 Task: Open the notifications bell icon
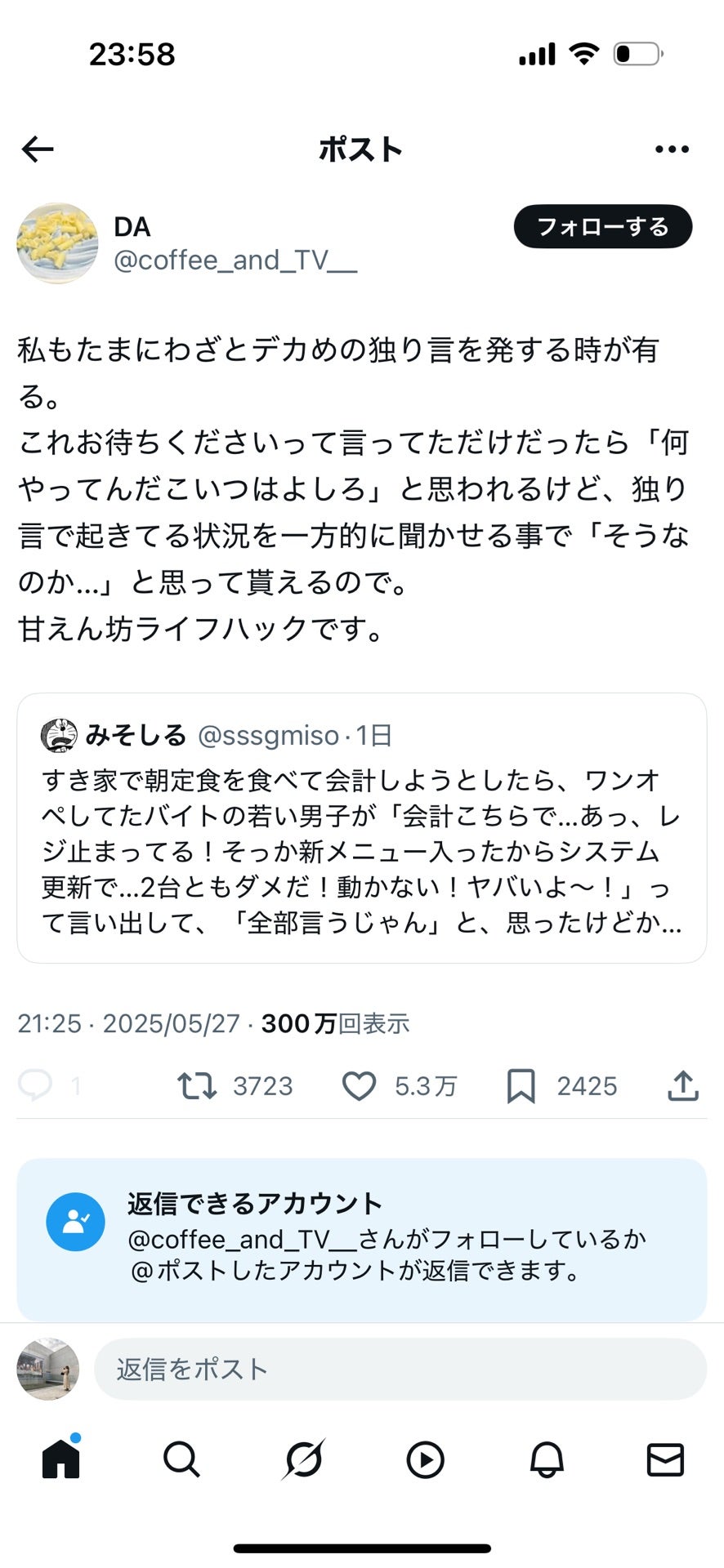pos(546,1459)
